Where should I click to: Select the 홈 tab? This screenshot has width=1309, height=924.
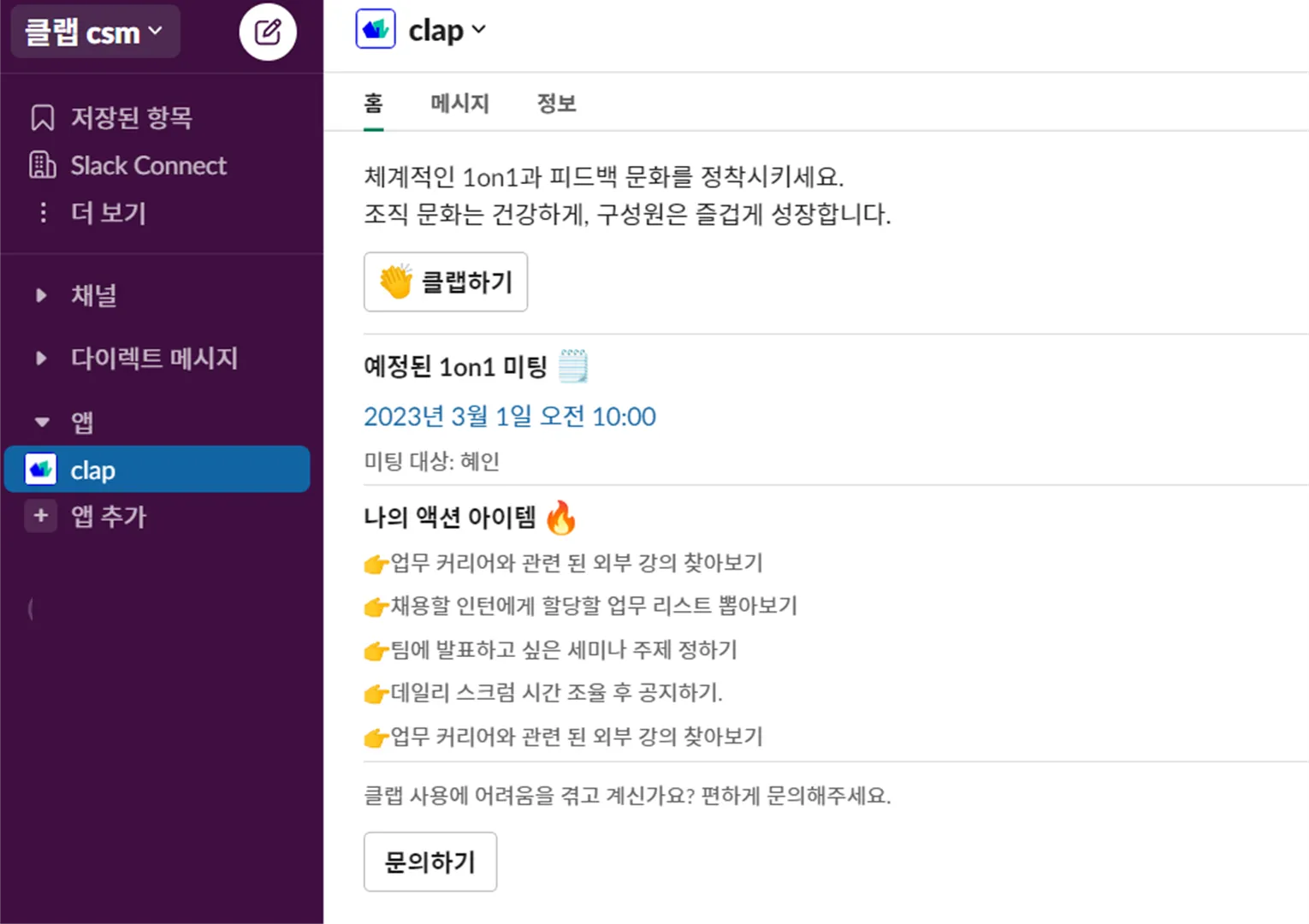pos(373,104)
